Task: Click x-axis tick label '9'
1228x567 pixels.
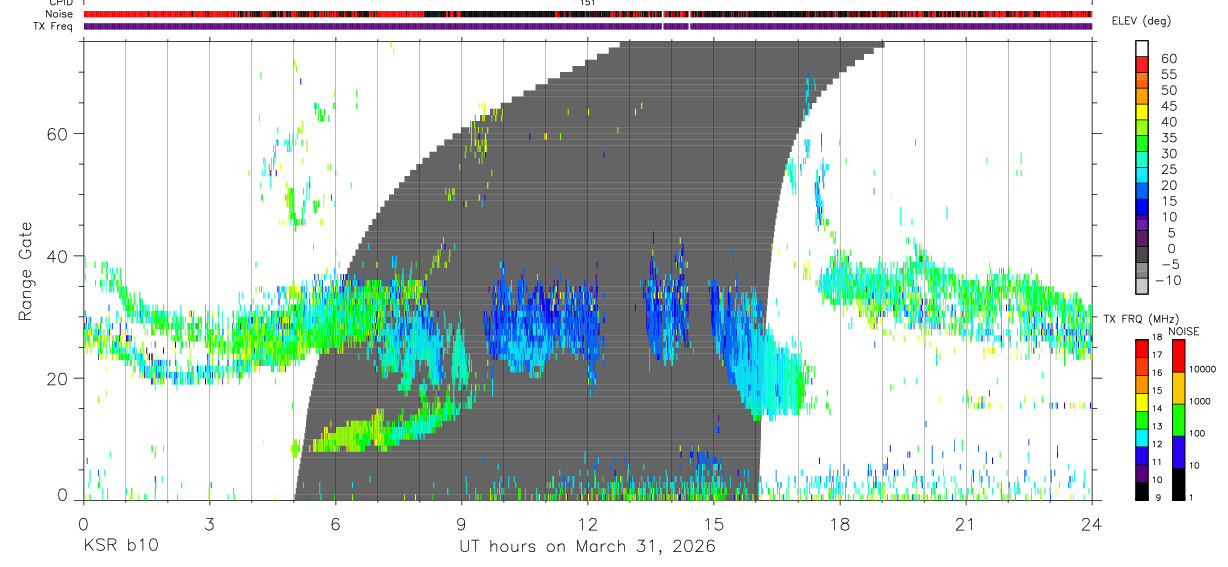Action: (461, 524)
